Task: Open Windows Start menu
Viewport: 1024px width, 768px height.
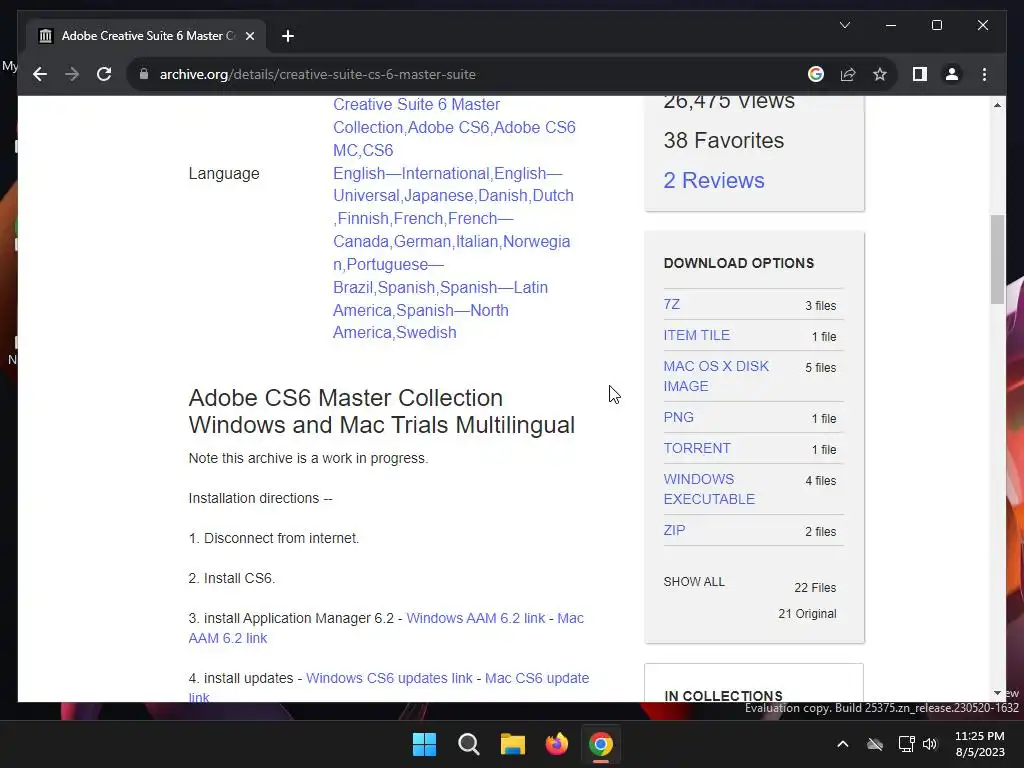Action: (424, 744)
